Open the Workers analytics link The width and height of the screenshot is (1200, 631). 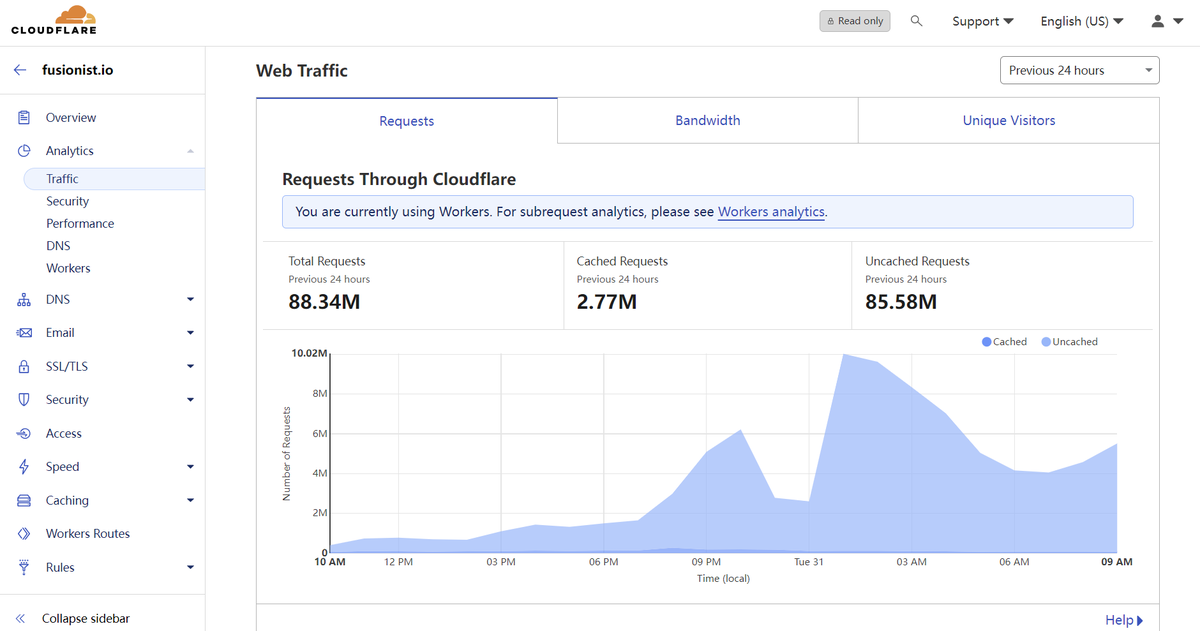[771, 212]
